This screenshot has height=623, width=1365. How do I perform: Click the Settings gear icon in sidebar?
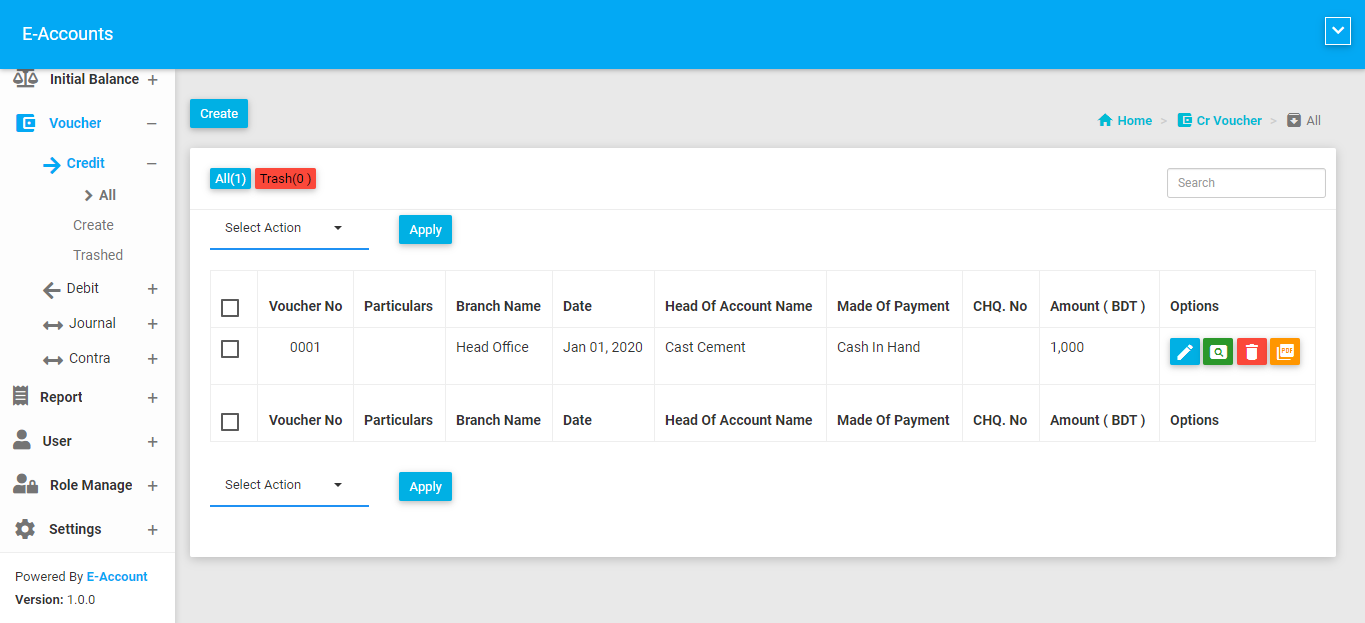pos(25,529)
